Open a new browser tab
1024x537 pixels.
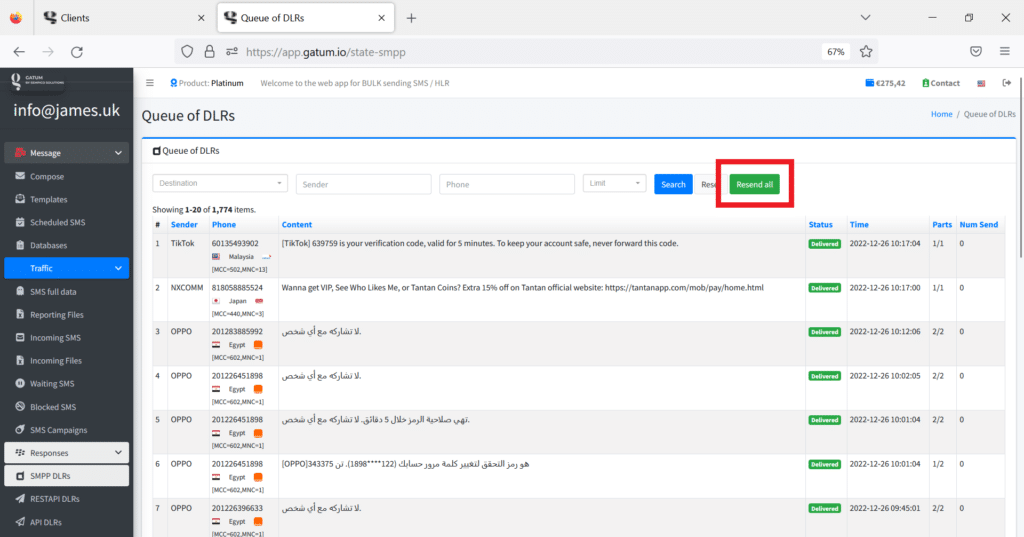pos(411,18)
